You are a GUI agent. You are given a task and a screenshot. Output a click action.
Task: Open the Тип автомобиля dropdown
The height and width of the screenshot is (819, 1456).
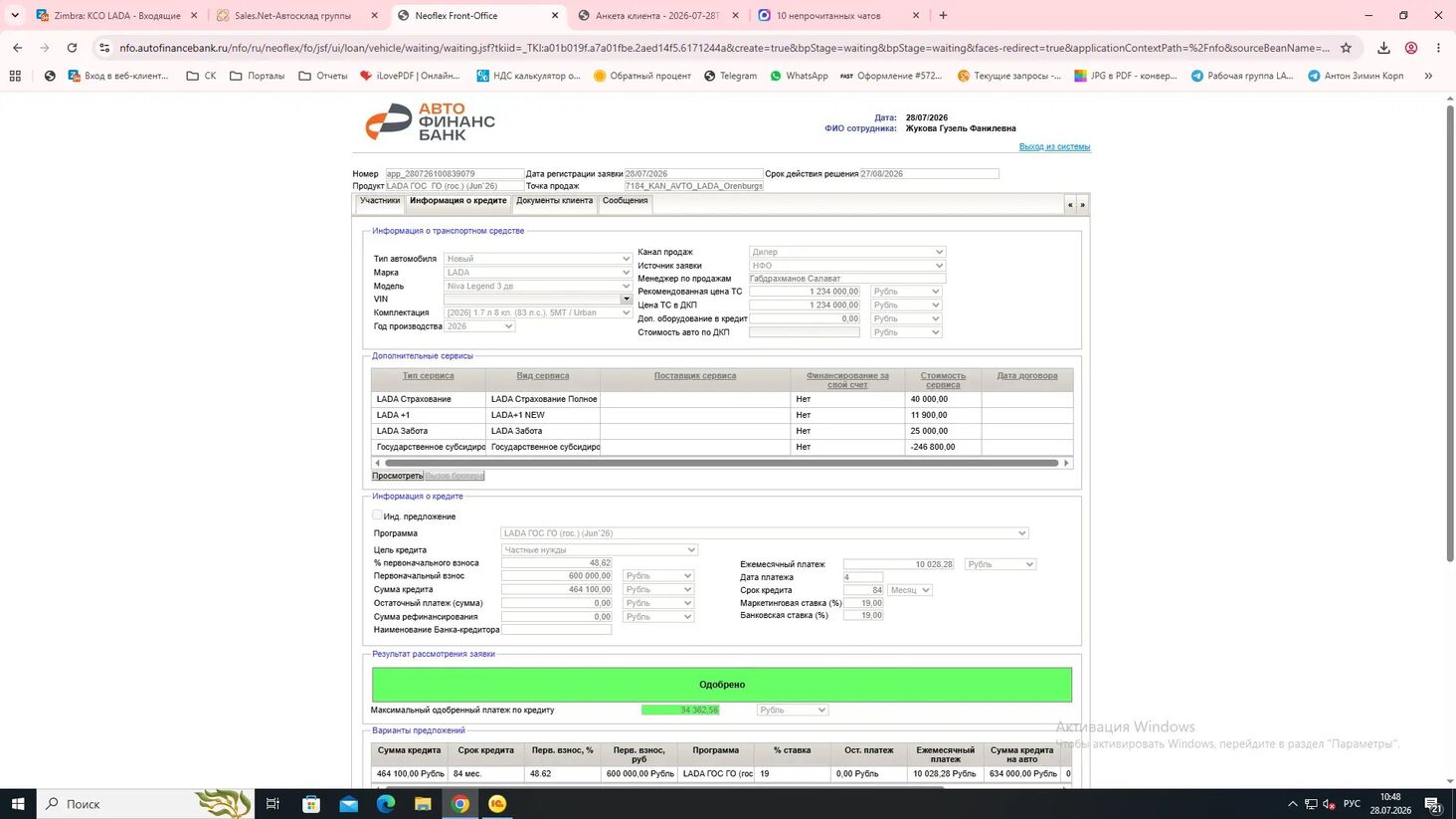tap(537, 259)
